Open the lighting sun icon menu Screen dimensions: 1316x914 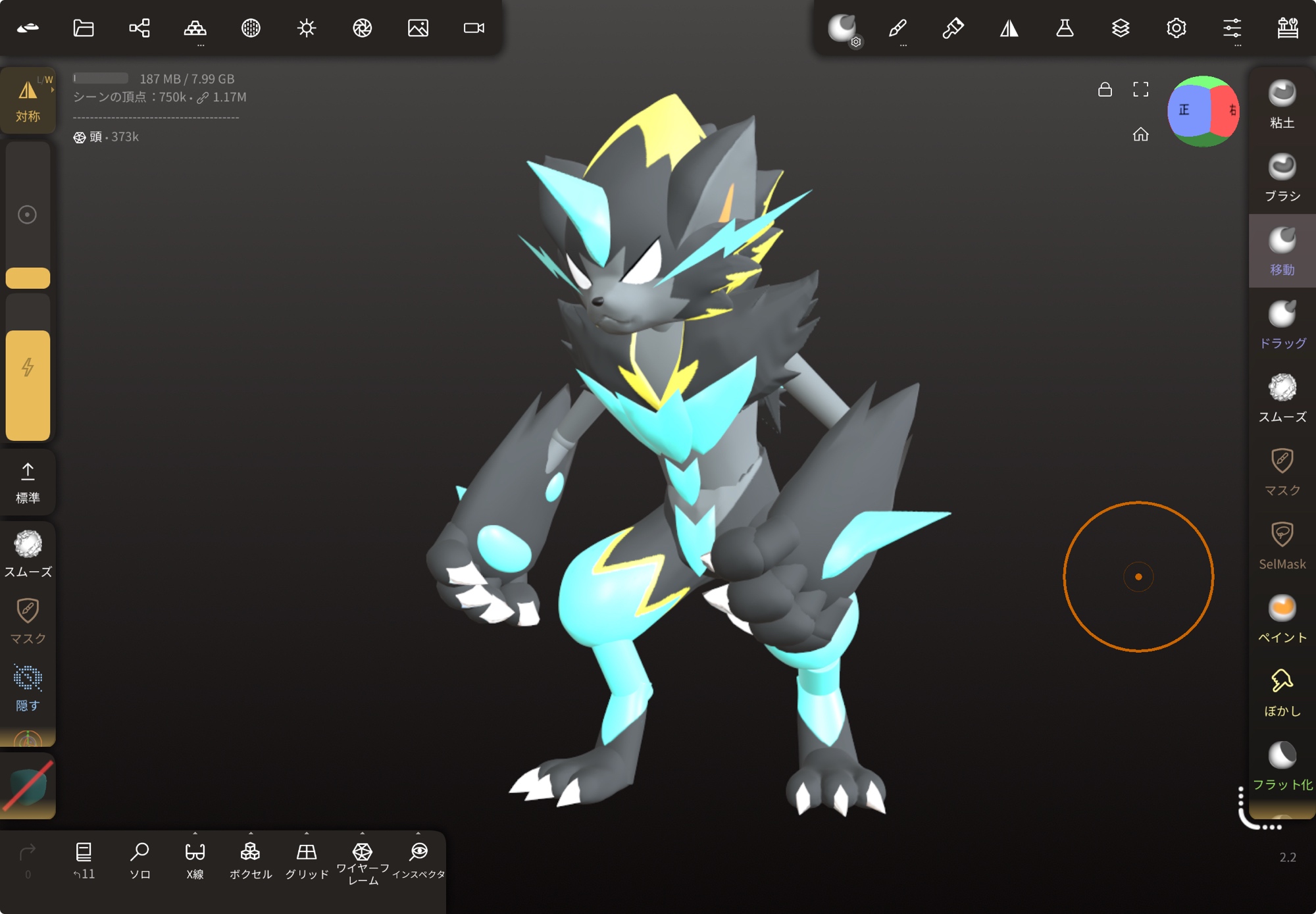click(307, 28)
